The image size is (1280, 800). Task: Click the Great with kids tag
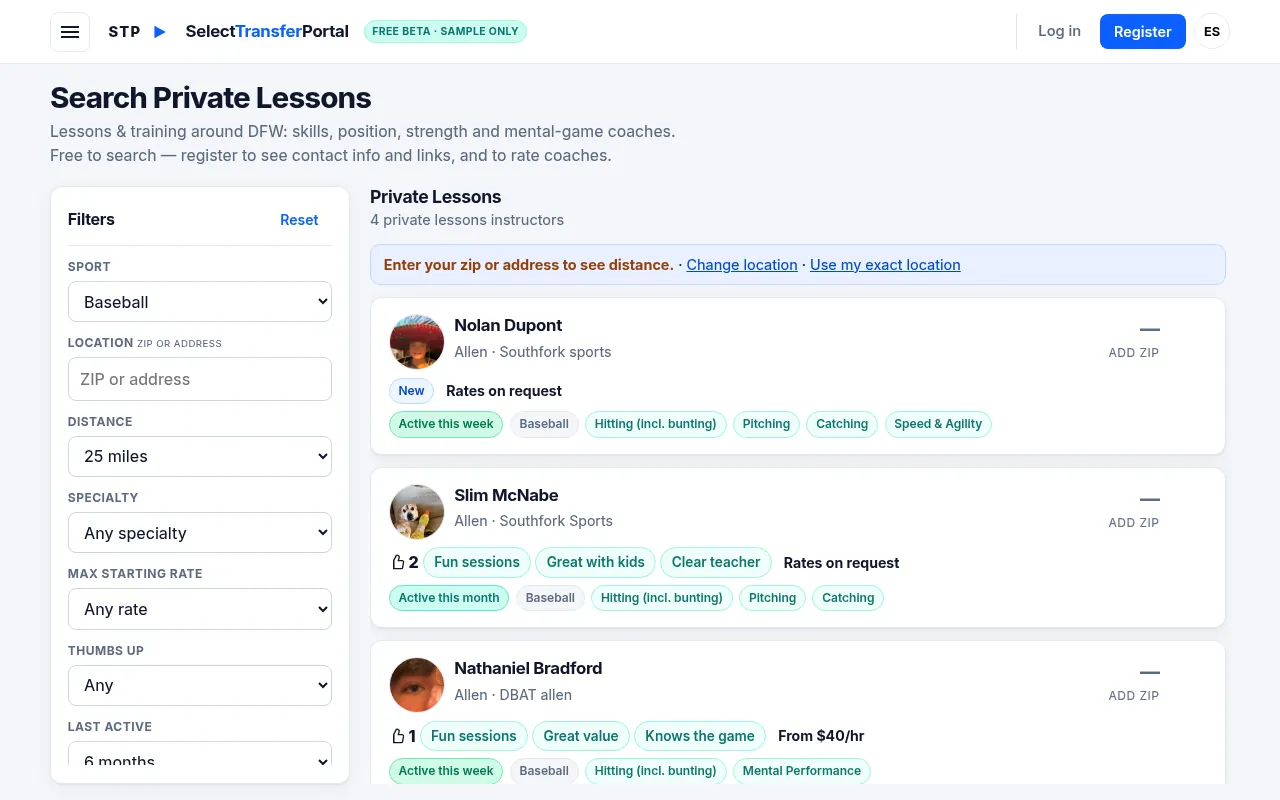[596, 562]
